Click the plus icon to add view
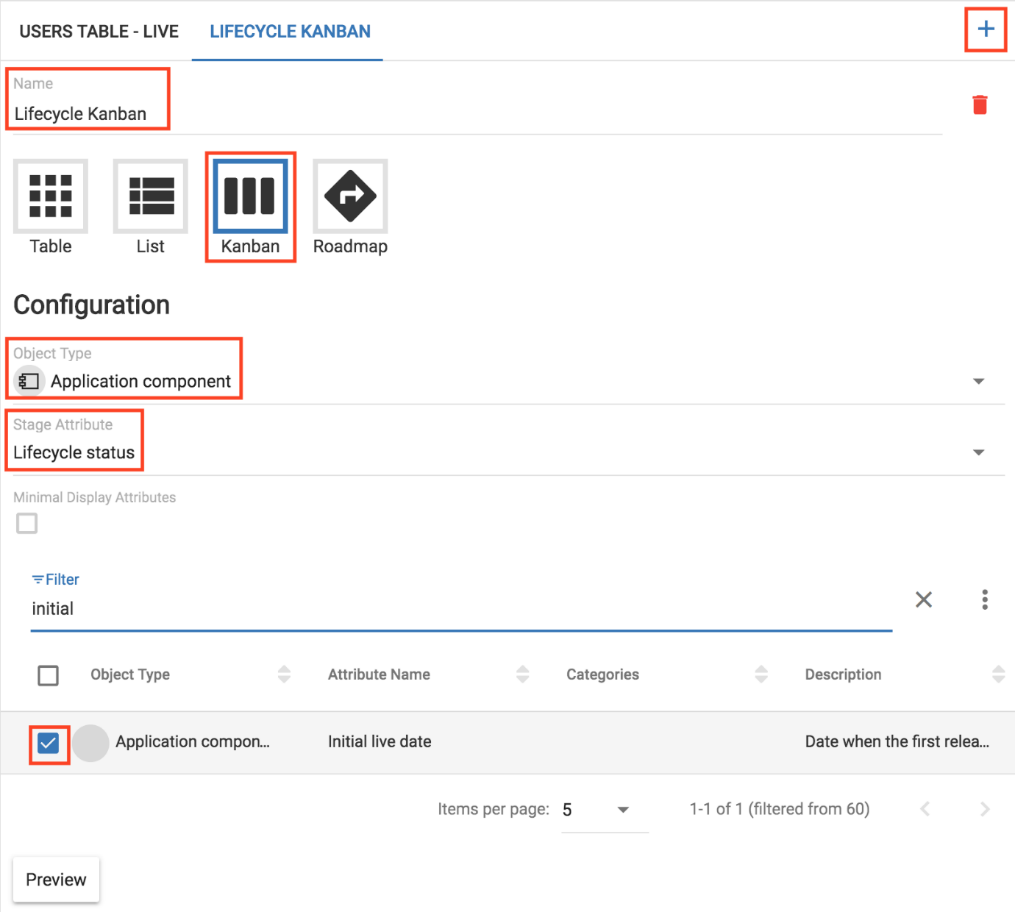The height and width of the screenshot is (912, 1015). [986, 29]
